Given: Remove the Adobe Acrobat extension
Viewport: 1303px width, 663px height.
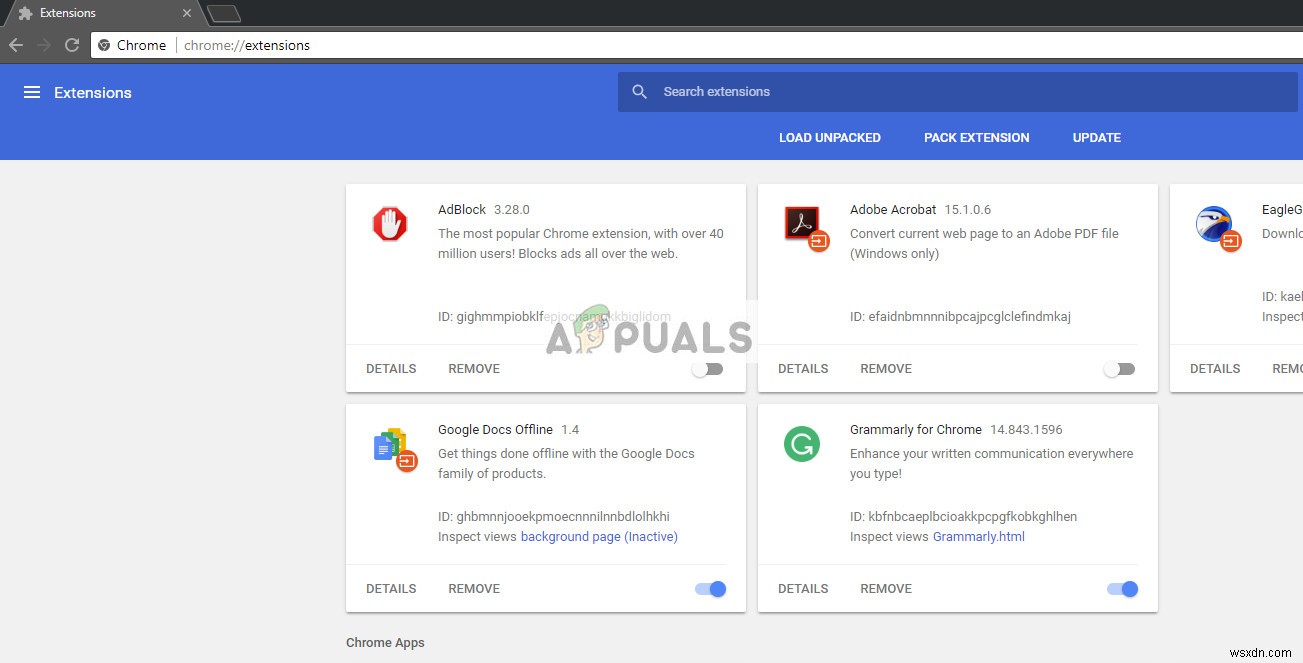Looking at the screenshot, I should pyautogui.click(x=886, y=369).
